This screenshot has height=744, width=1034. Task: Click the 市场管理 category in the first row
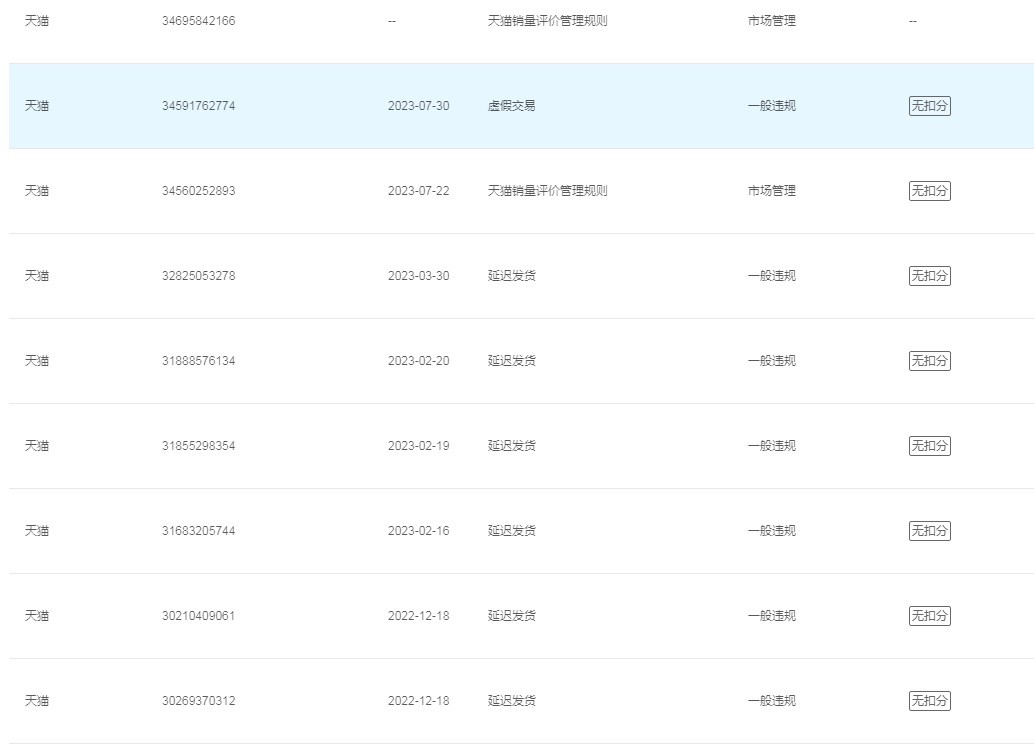(x=772, y=21)
